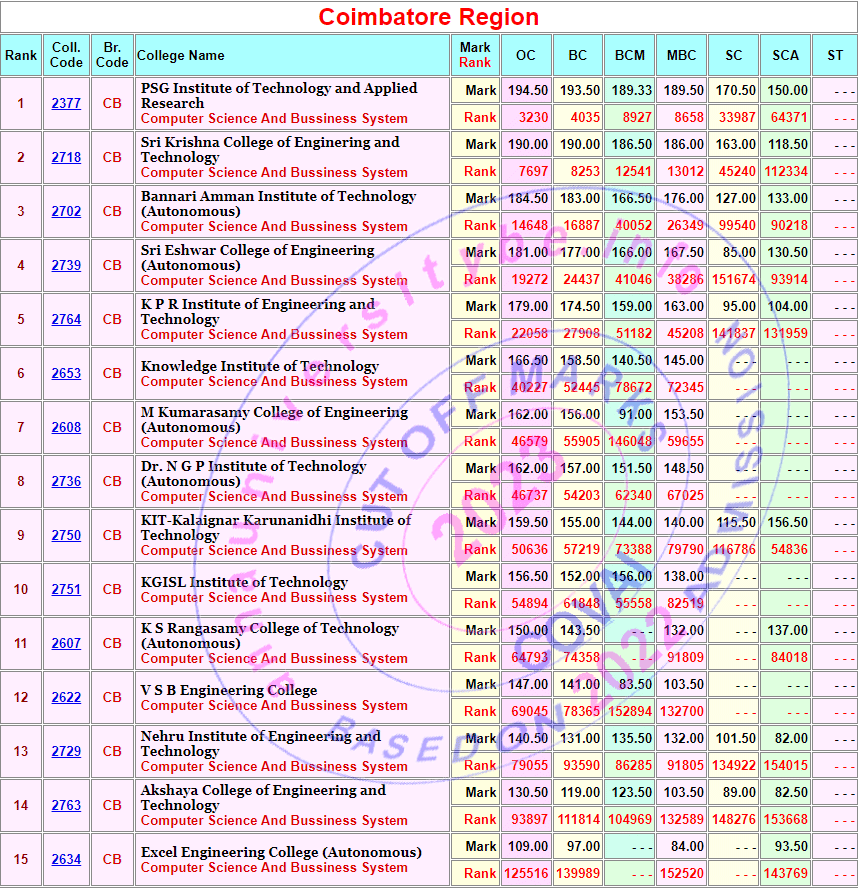Image resolution: width=858 pixels, height=888 pixels.
Task: Follow college code link 2751
Action: click(x=66, y=590)
